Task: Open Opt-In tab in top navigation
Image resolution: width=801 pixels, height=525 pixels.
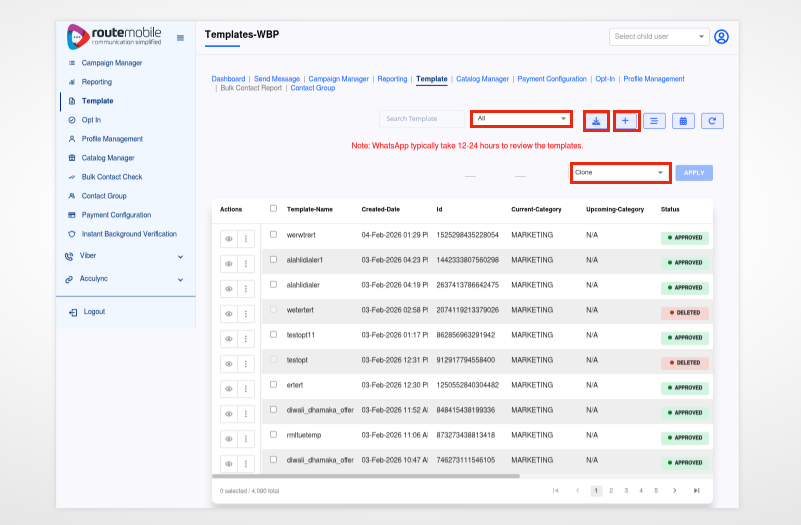Action: 605,79
